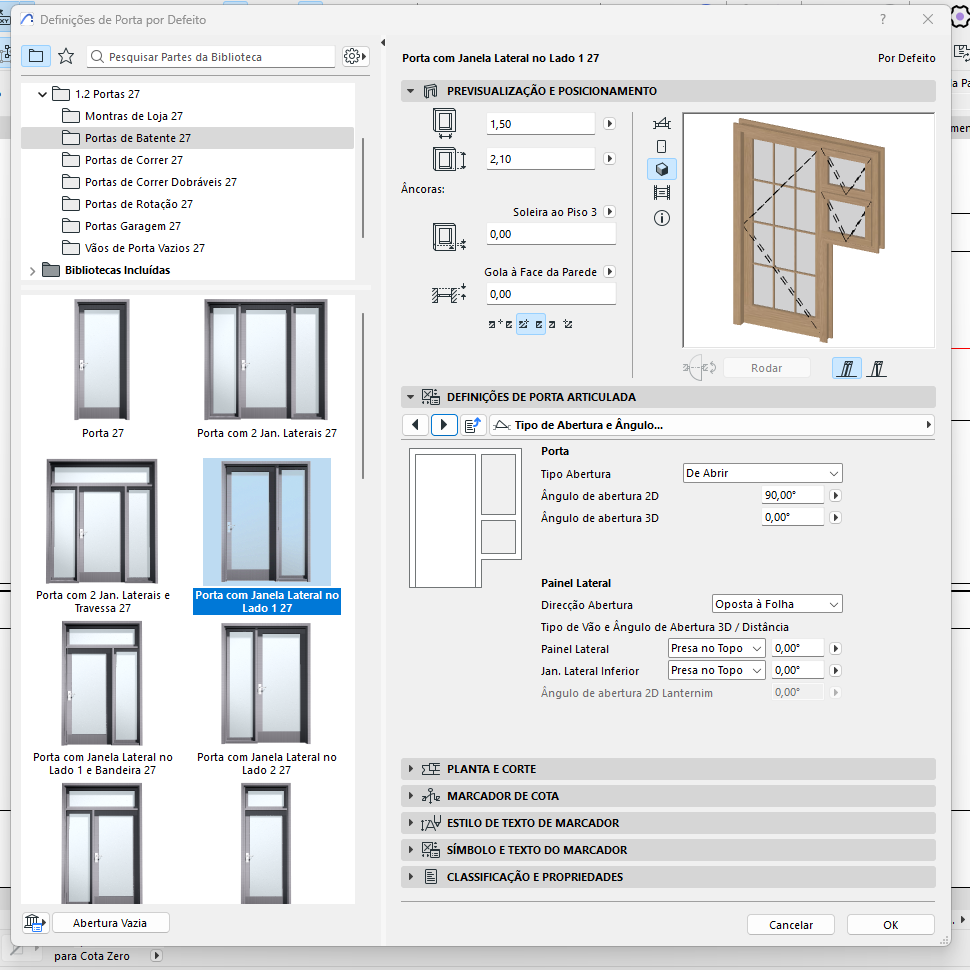Open the arrow menu beside height 2,10
Viewport: 970px width, 970px height.
pos(609,158)
